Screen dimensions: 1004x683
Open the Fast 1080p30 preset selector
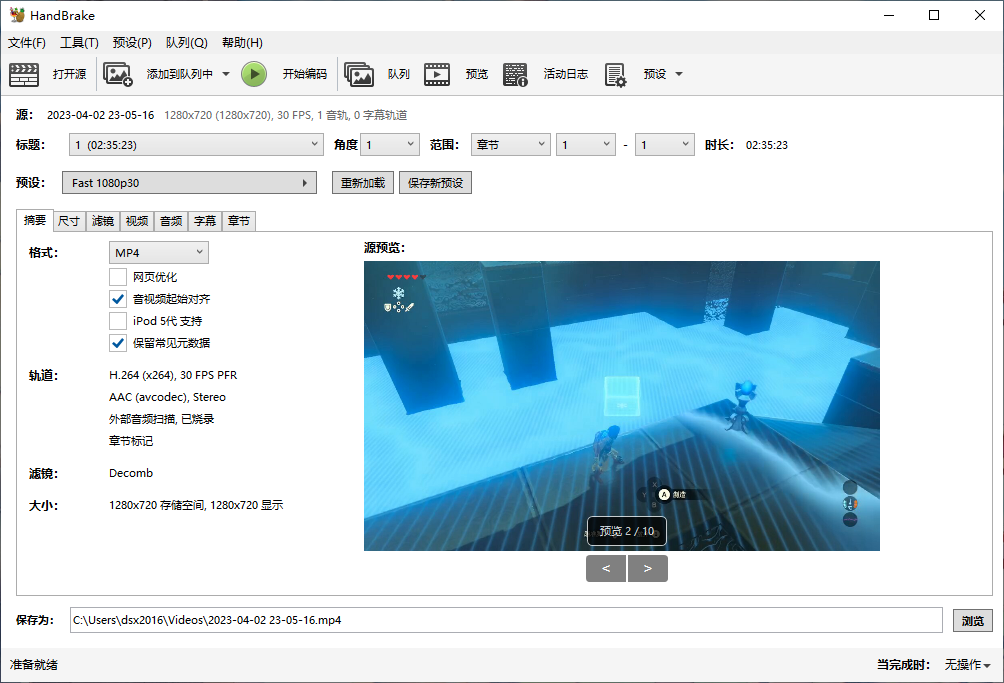click(190, 183)
